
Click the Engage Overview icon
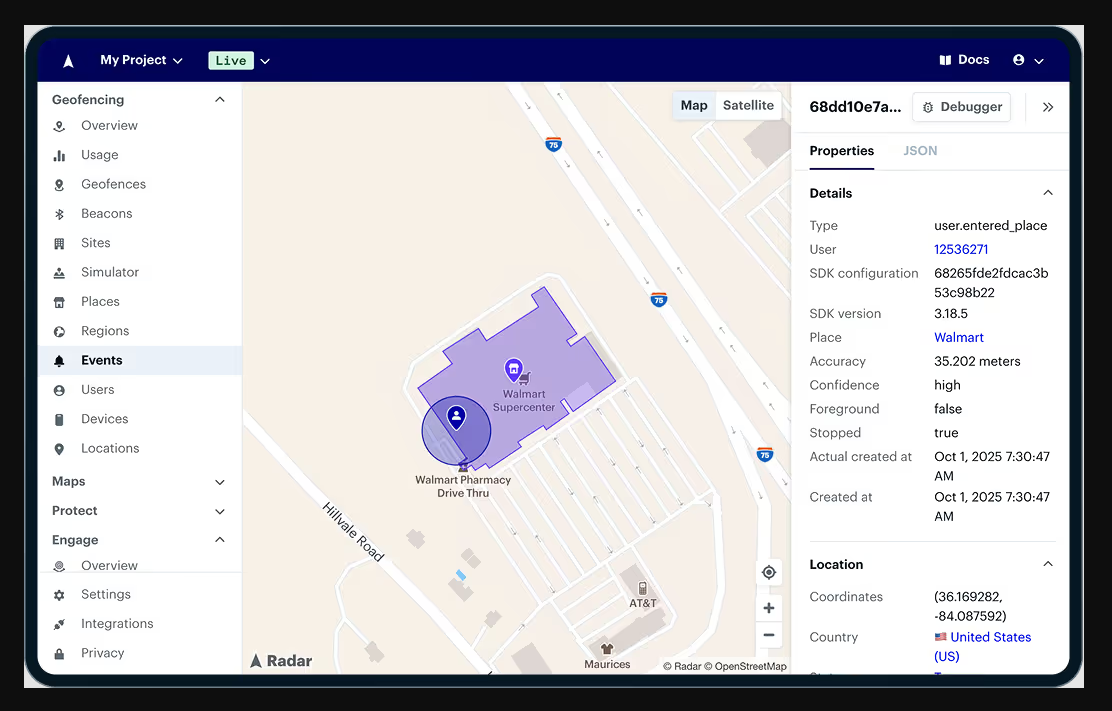coord(60,566)
